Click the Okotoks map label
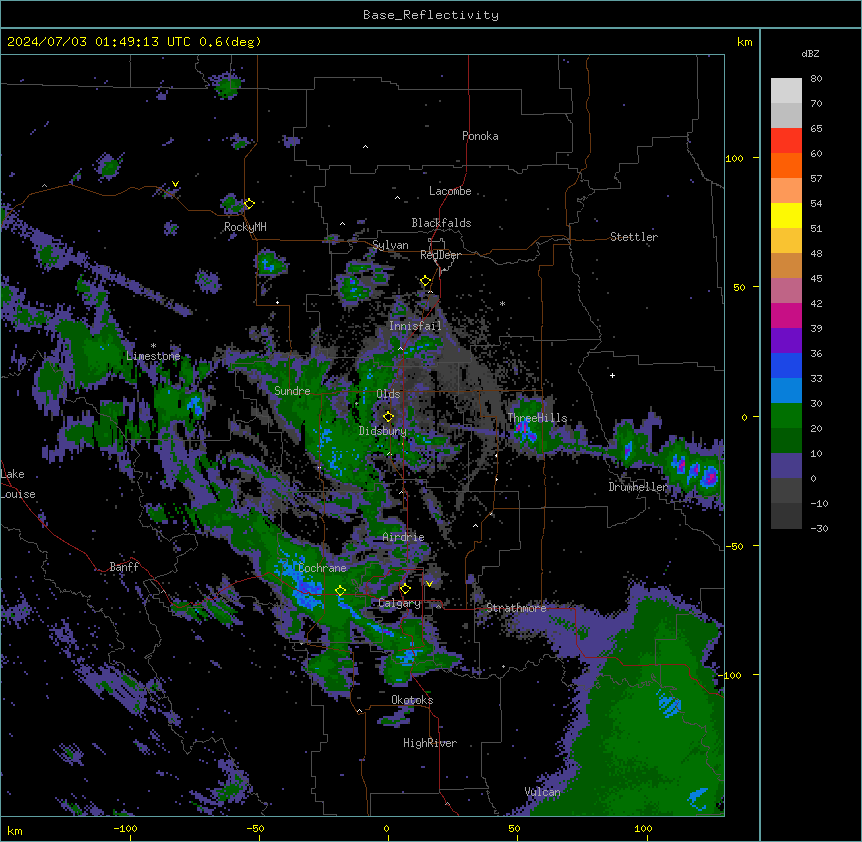 click(412, 700)
